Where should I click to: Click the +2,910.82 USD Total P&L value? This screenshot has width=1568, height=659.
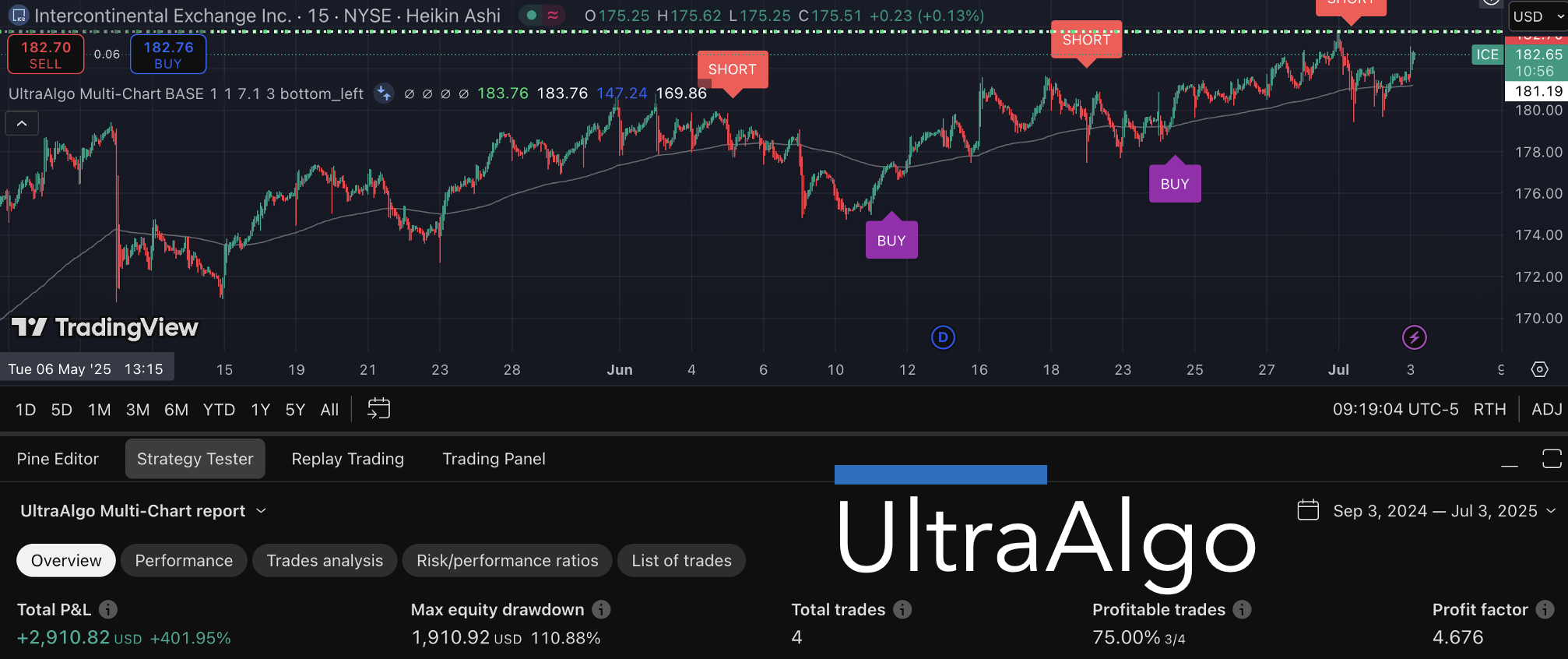[x=79, y=637]
